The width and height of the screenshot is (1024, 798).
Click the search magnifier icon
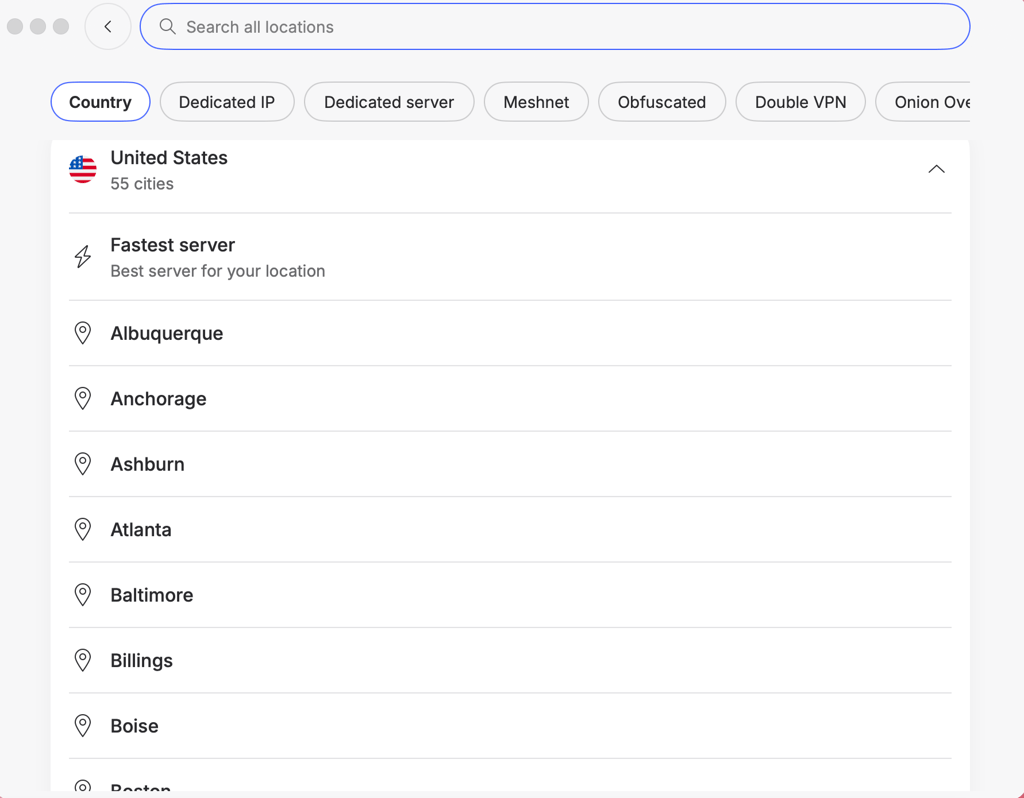(x=168, y=27)
